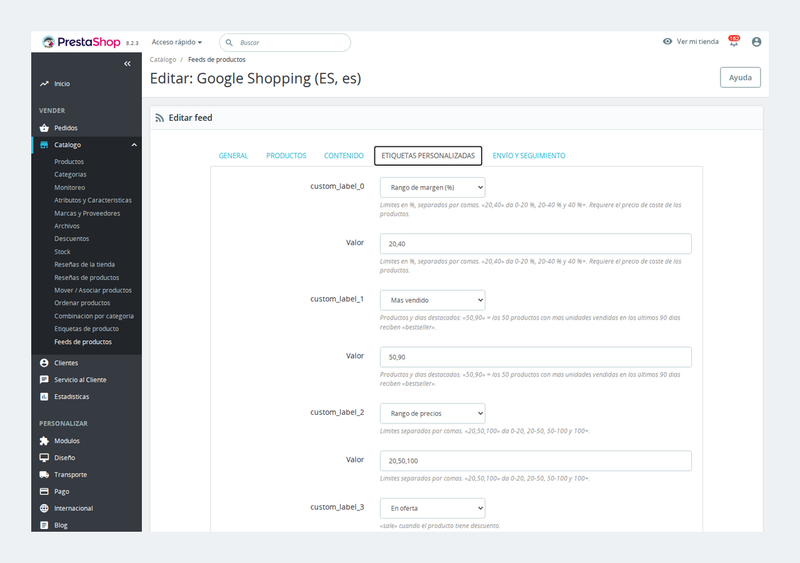Open Productos in the sidebar
Image resolution: width=800 pixels, height=563 pixels.
point(69,162)
